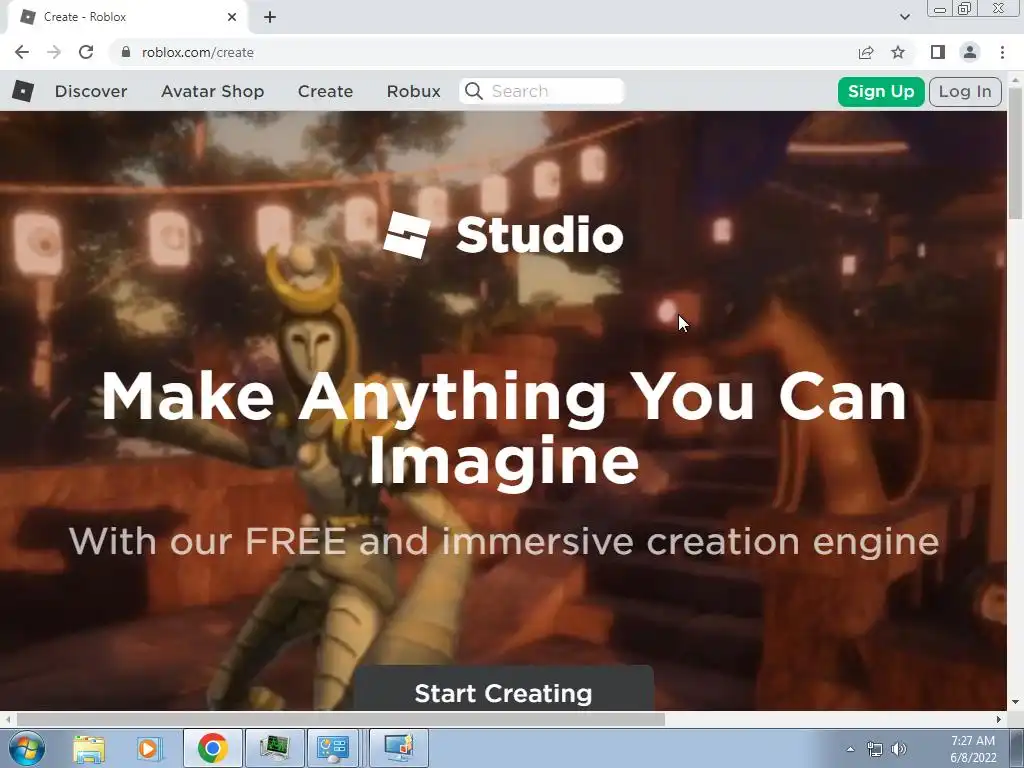The height and width of the screenshot is (768, 1024).
Task: Close the Create - Roblox tab
Action: (x=232, y=17)
